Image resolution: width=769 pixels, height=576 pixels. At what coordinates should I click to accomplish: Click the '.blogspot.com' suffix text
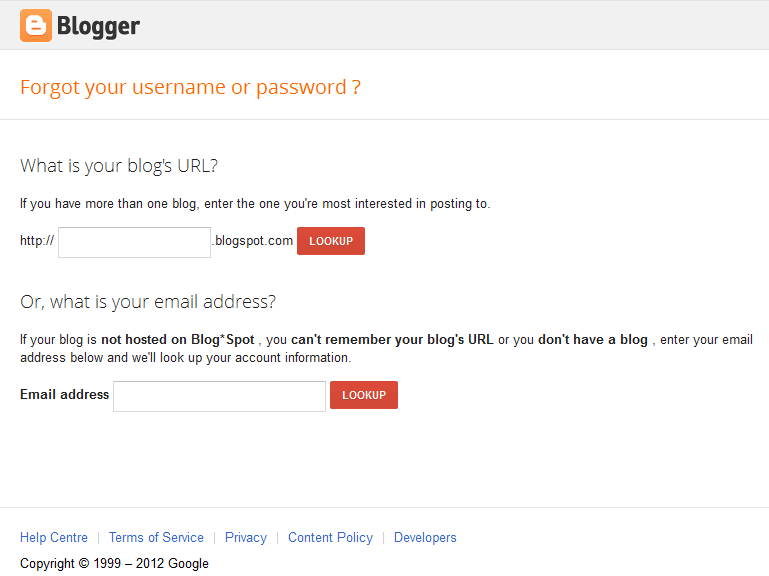click(x=252, y=241)
